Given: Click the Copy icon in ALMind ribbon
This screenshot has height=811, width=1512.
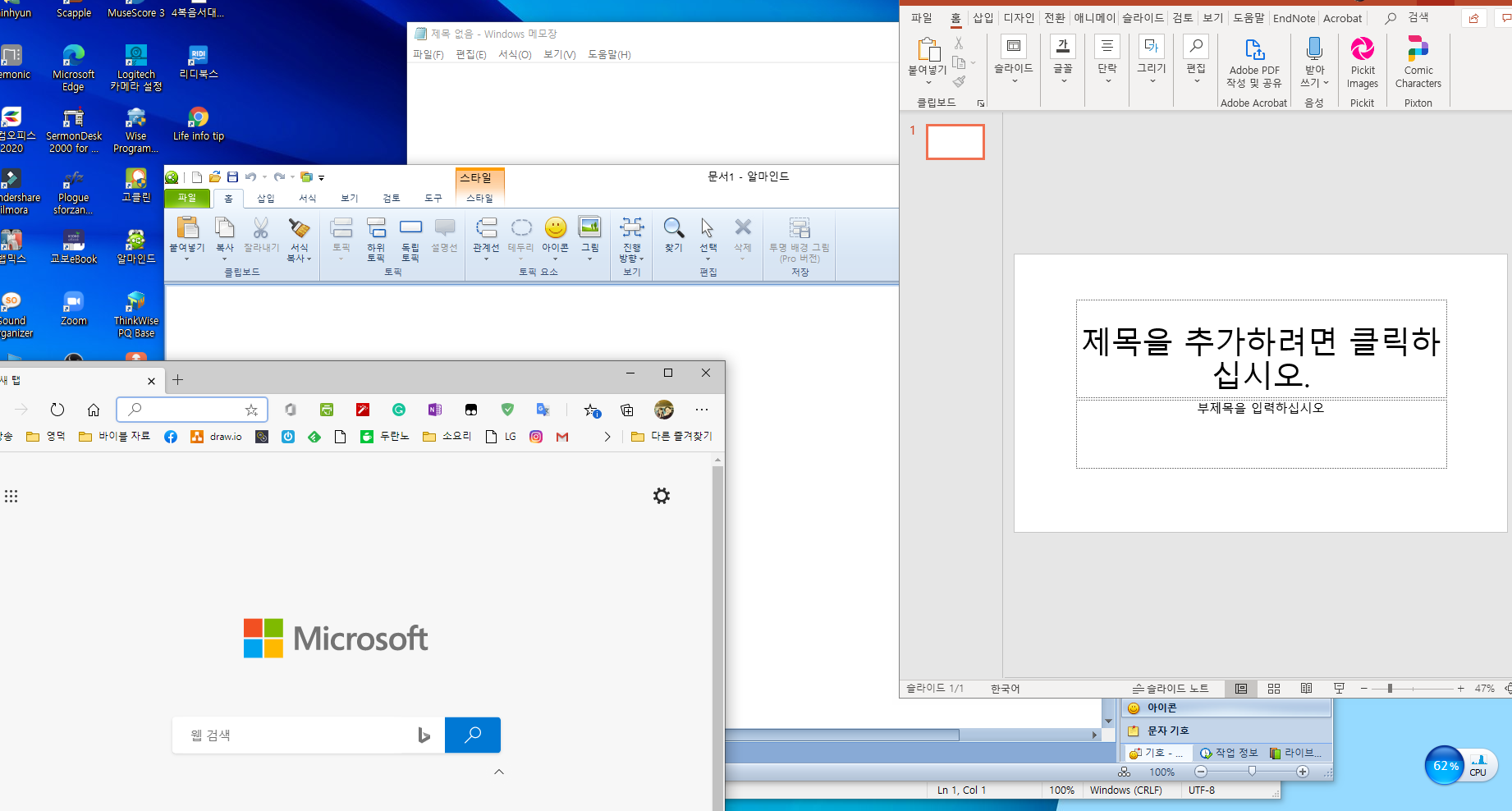Looking at the screenshot, I should pos(224,228).
